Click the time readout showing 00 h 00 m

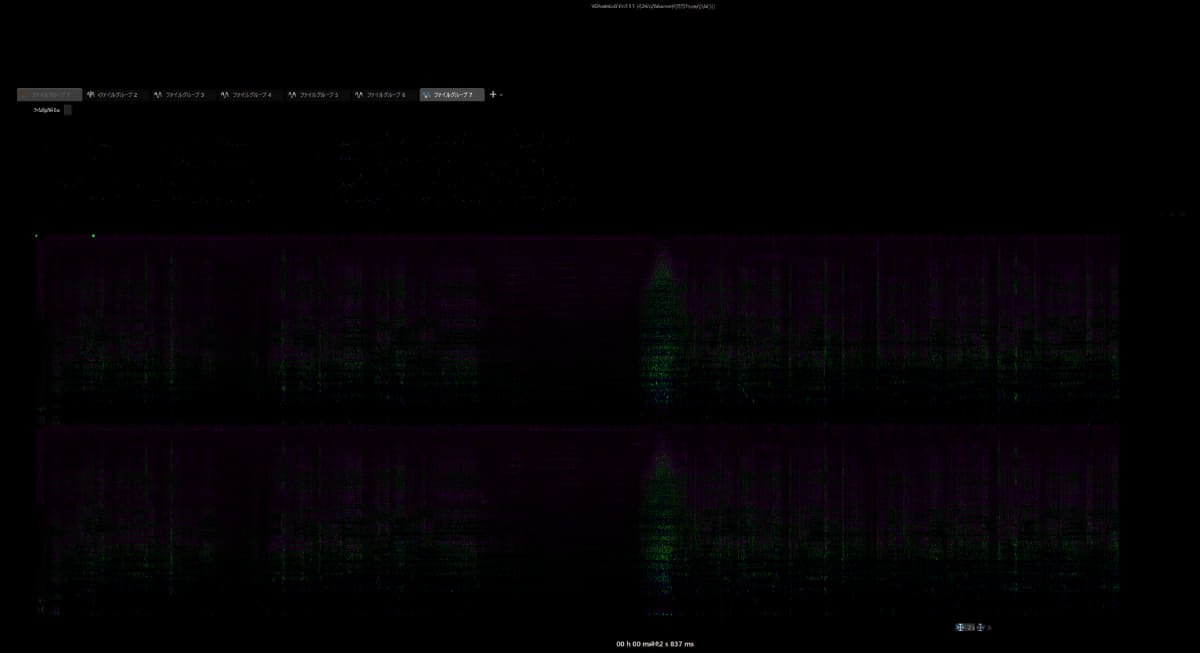[x=655, y=644]
